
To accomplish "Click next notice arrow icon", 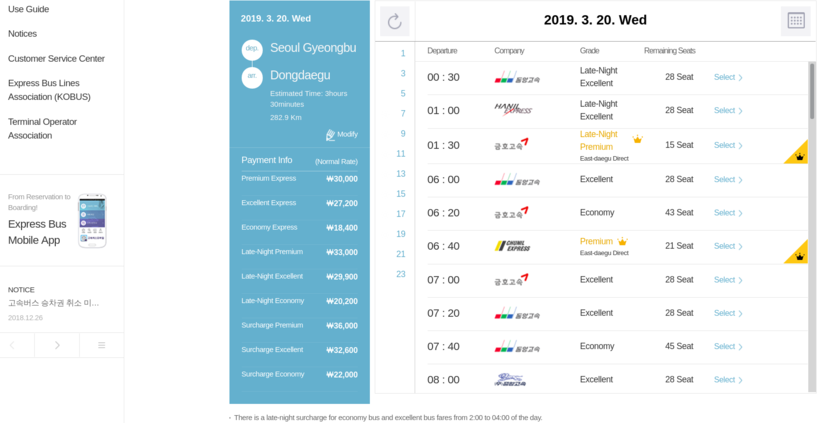I will (57, 345).
